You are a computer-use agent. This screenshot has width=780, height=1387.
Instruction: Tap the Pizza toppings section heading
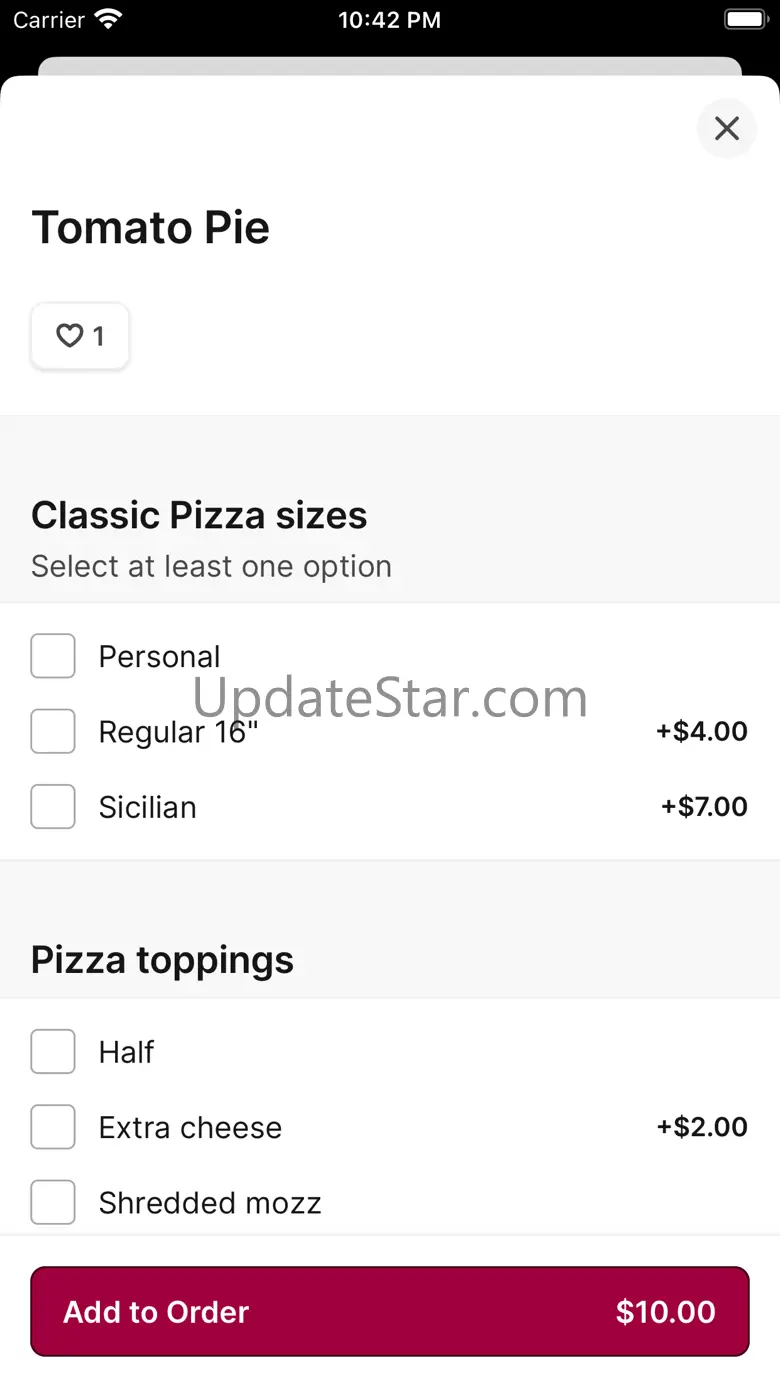coord(162,960)
